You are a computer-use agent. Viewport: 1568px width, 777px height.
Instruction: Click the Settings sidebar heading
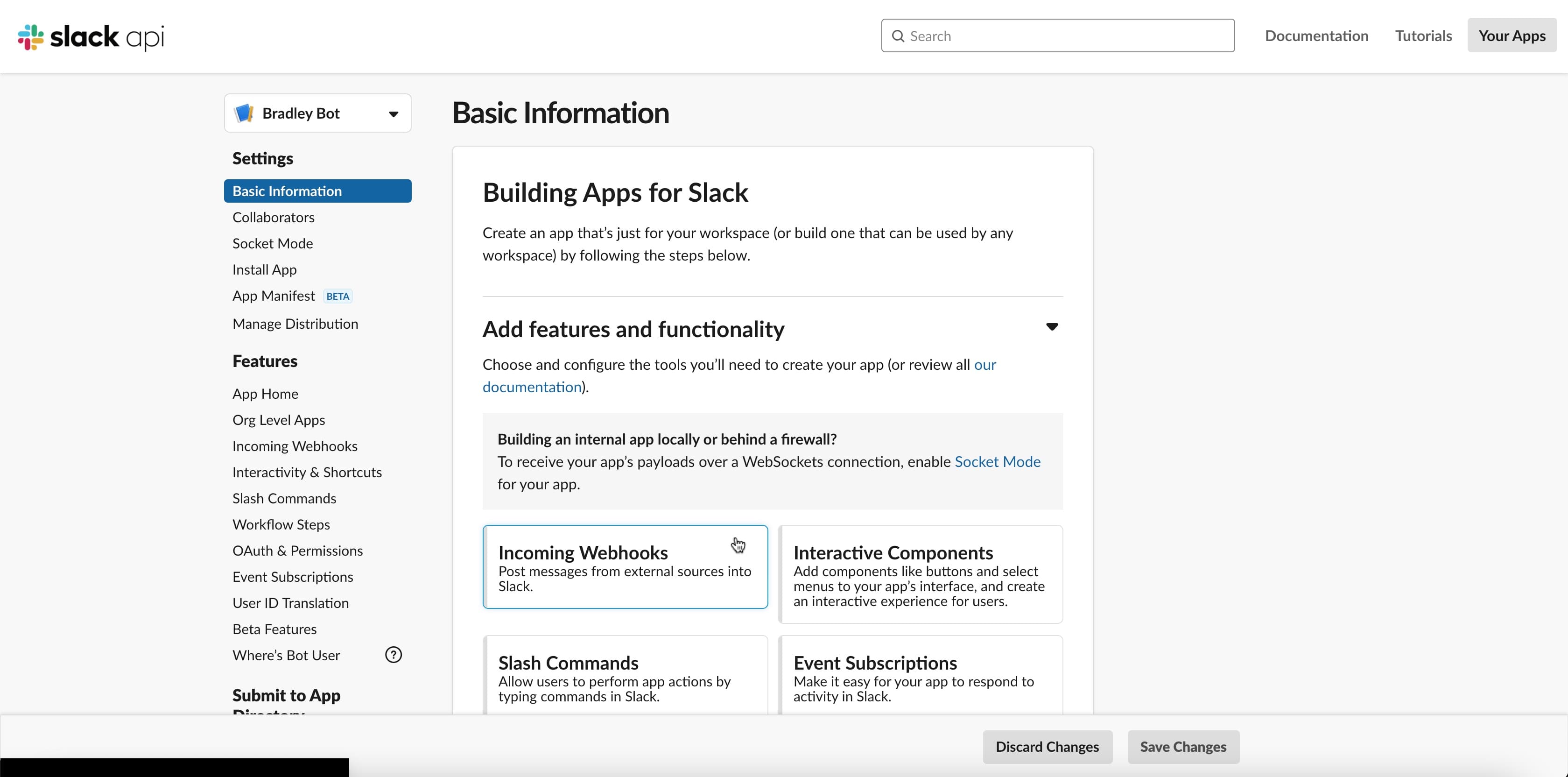pos(263,159)
